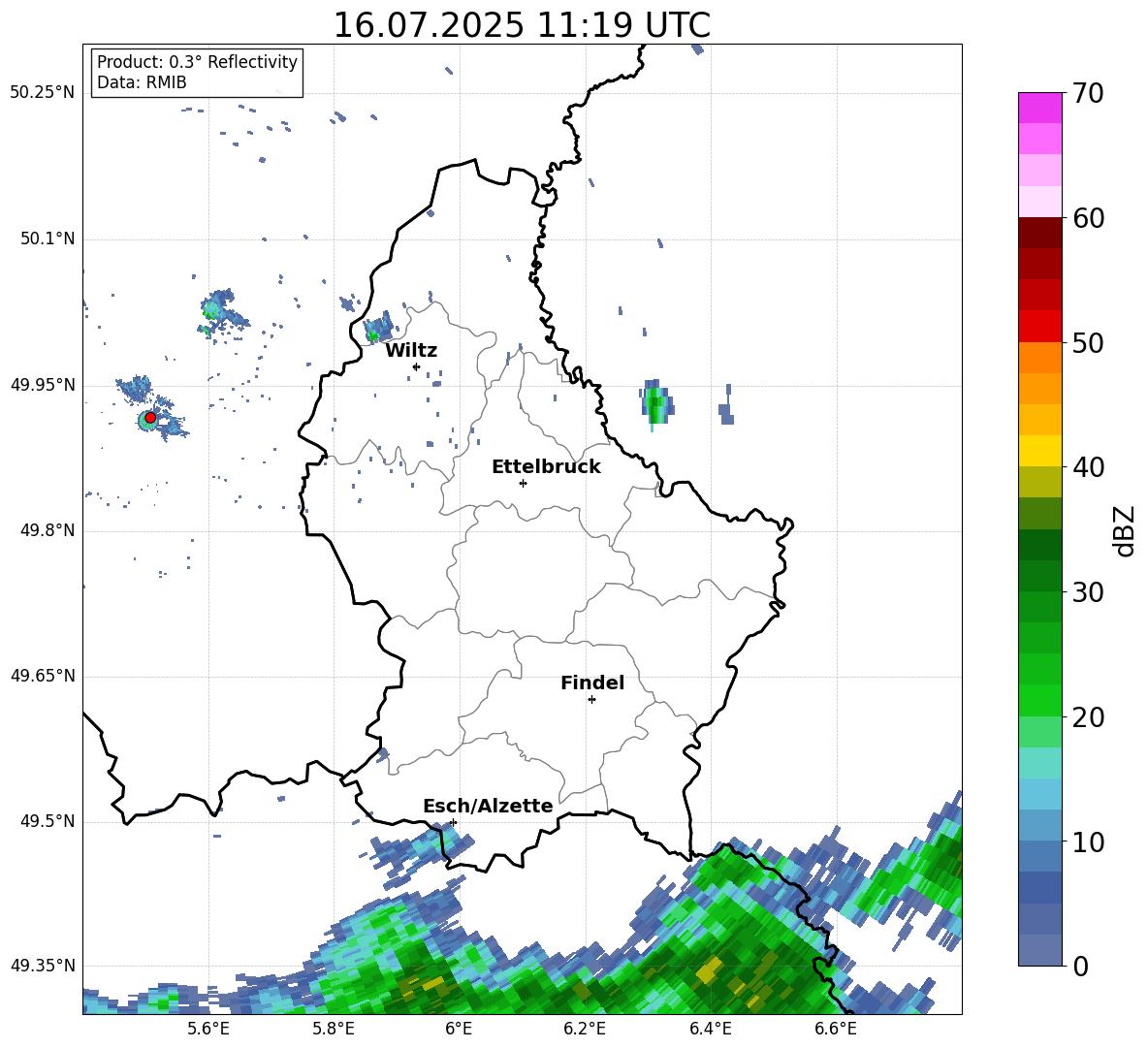The width and height of the screenshot is (1148, 1048).
Task: Click the 'Product: 0.3° Reflectivity' text
Action: (197, 62)
